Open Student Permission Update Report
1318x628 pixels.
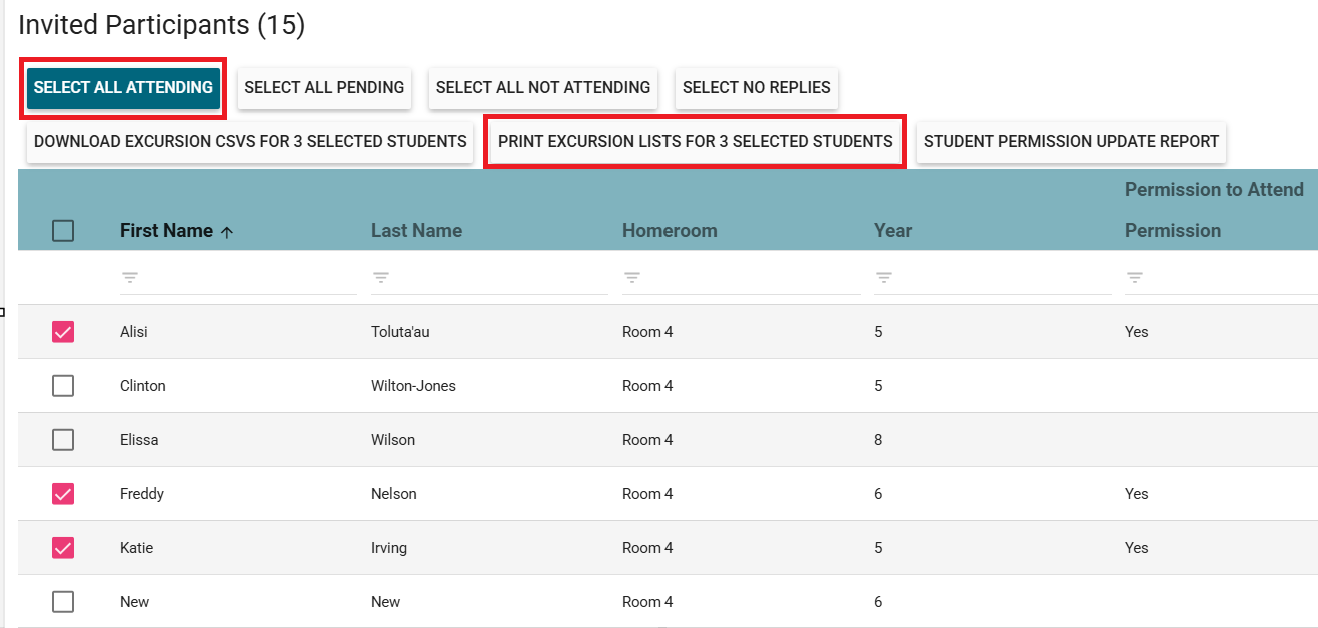(x=1071, y=142)
